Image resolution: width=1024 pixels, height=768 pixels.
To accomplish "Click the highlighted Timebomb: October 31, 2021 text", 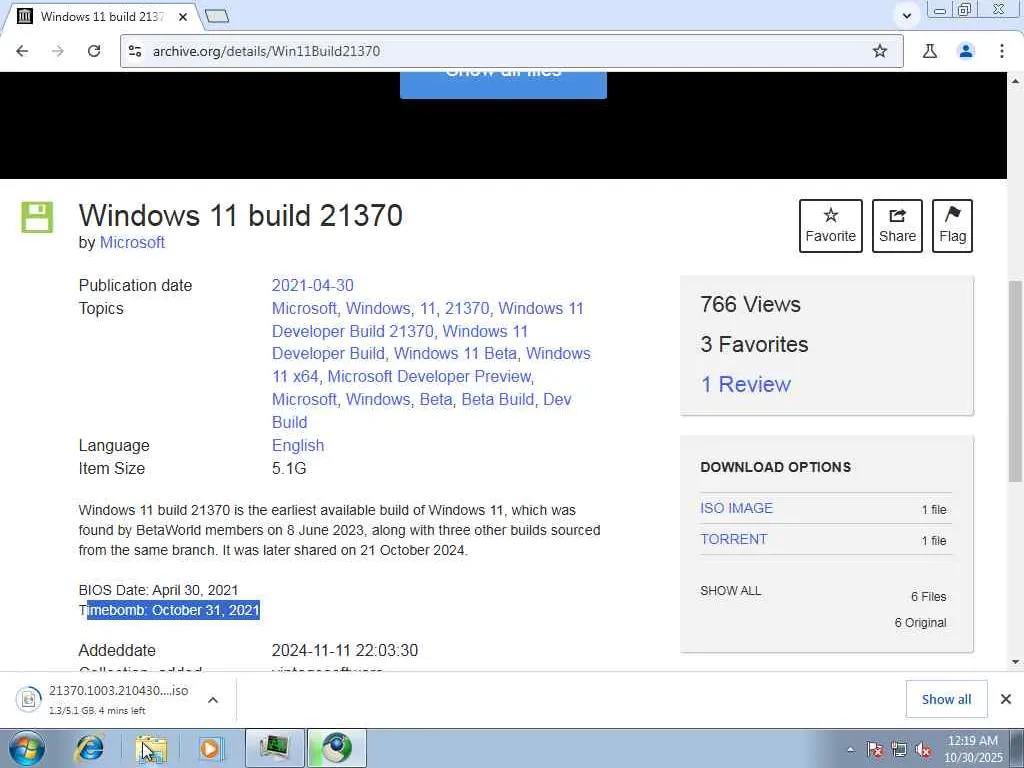I will pyautogui.click(x=174, y=610).
